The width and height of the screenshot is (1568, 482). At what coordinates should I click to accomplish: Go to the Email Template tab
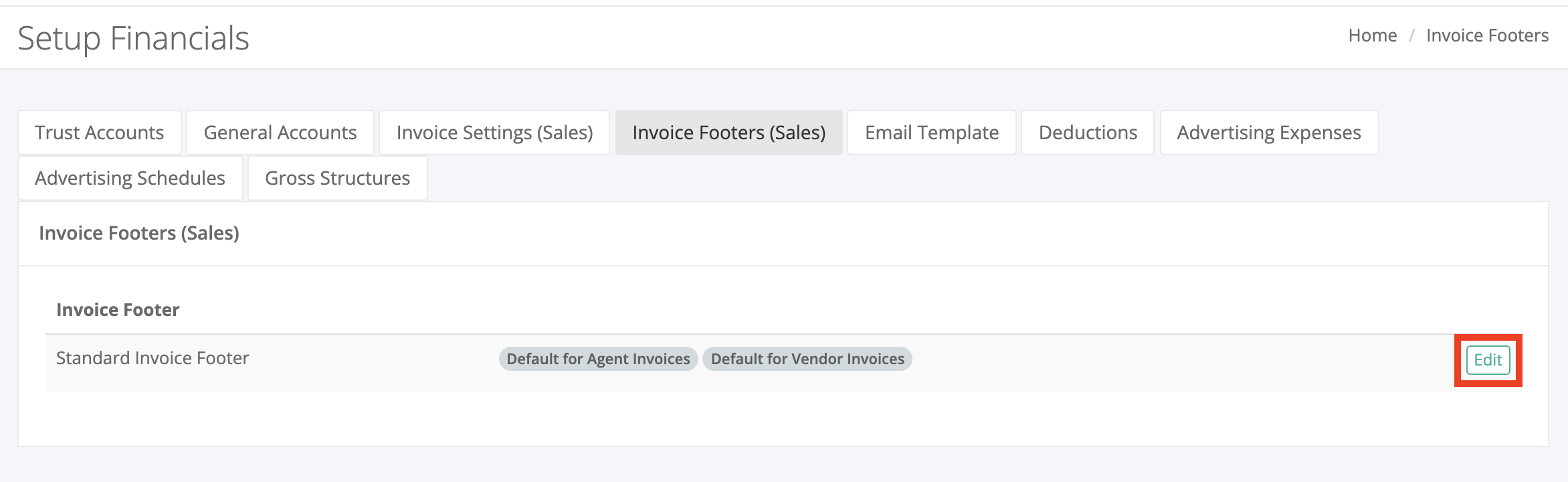[x=932, y=133]
